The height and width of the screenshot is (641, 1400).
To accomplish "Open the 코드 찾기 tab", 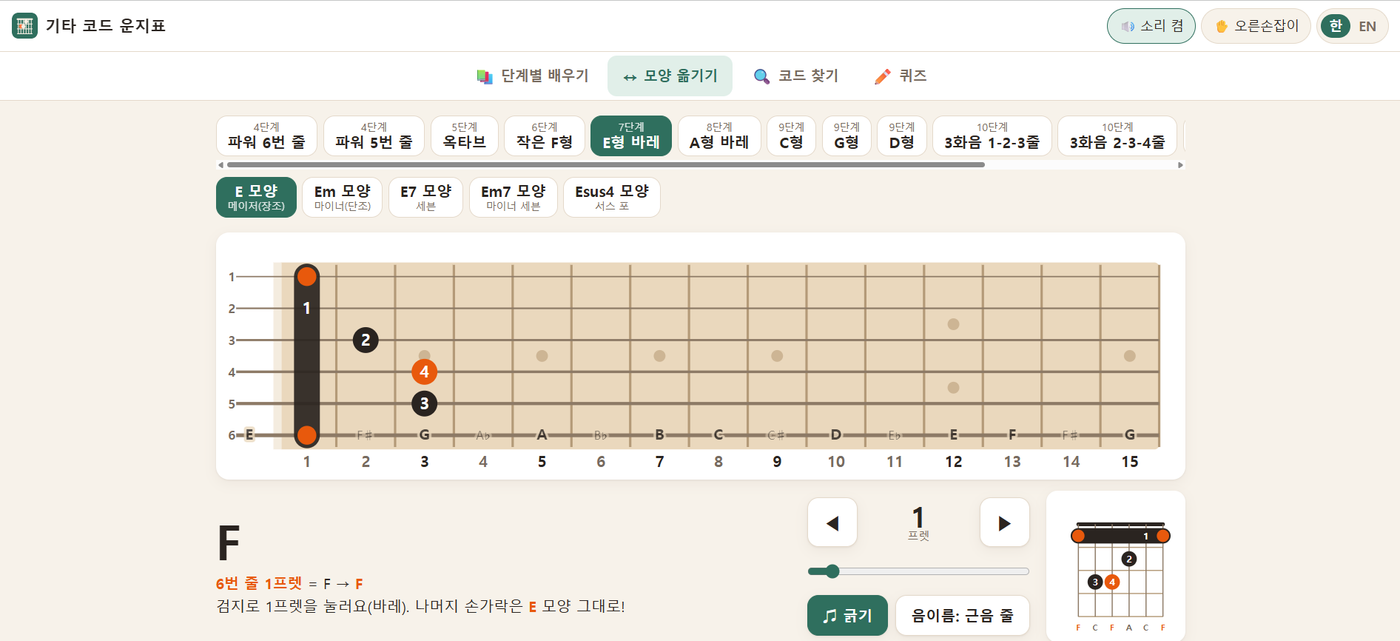I will pos(796,76).
